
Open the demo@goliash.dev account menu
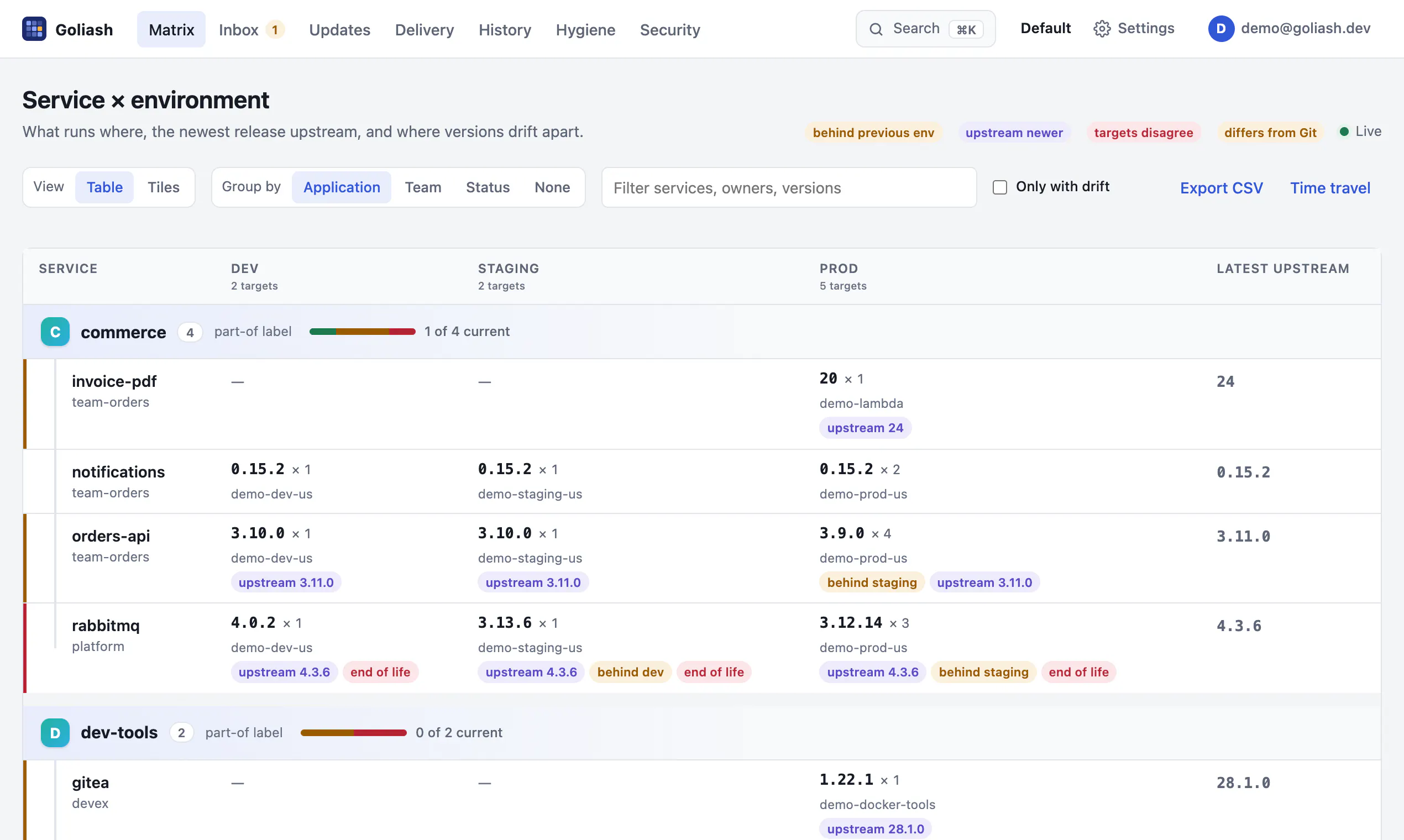coord(1289,29)
